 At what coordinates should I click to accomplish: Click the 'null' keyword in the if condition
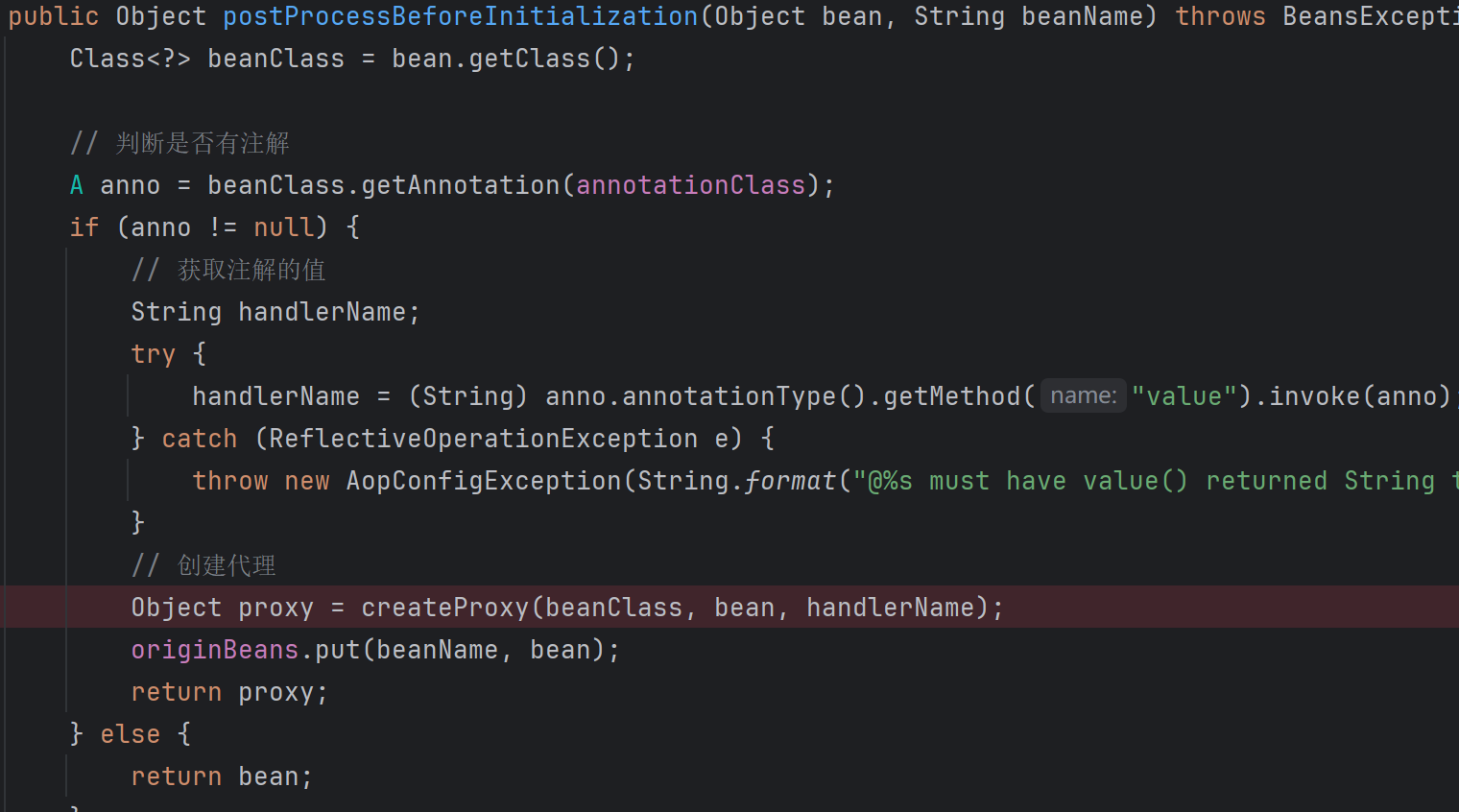coord(284,227)
